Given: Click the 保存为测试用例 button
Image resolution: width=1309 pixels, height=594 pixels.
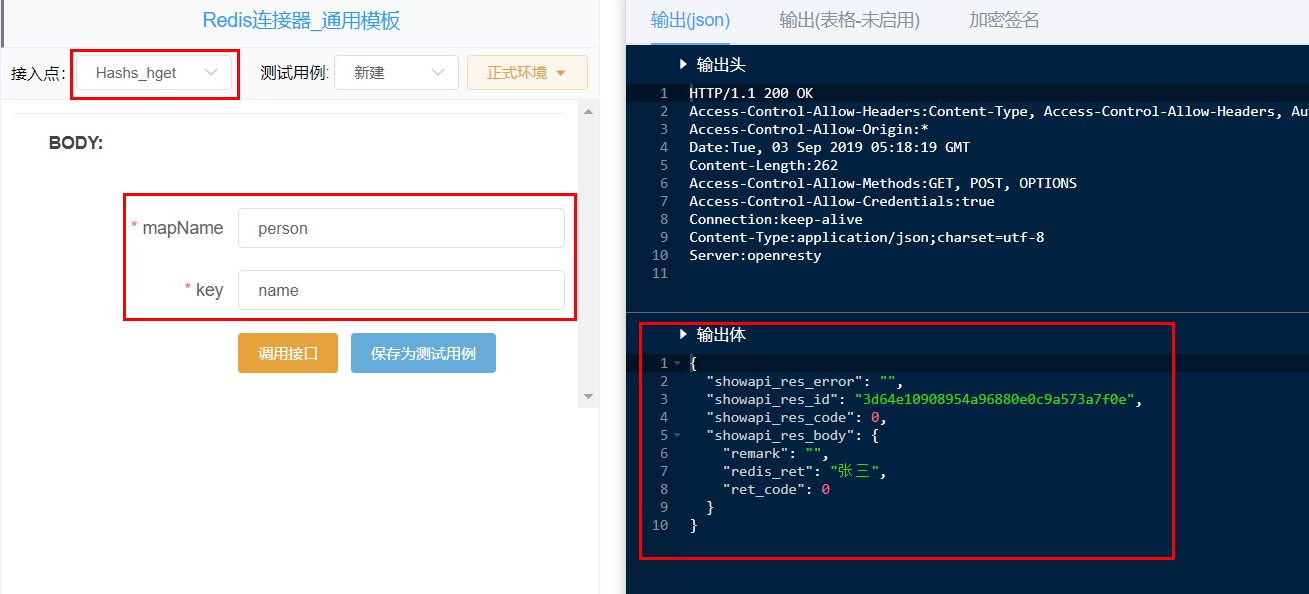Looking at the screenshot, I should (x=423, y=353).
